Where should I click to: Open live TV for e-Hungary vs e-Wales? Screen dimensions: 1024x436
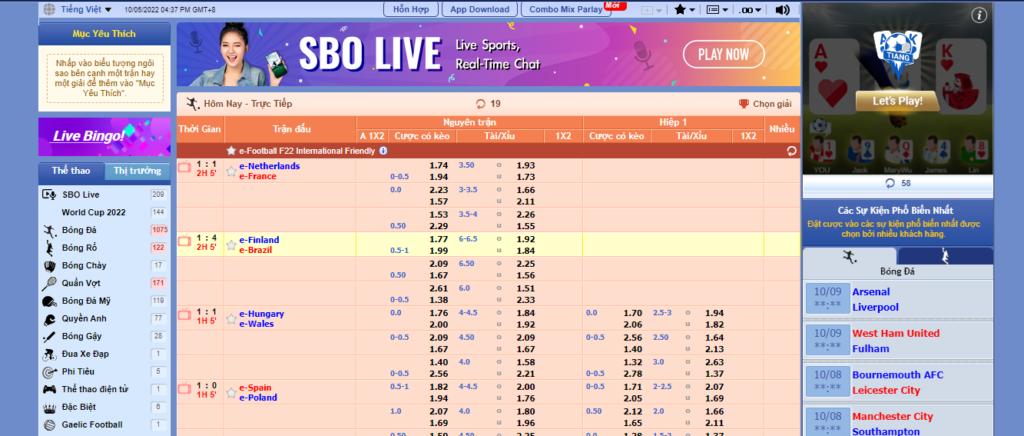[x=184, y=315]
